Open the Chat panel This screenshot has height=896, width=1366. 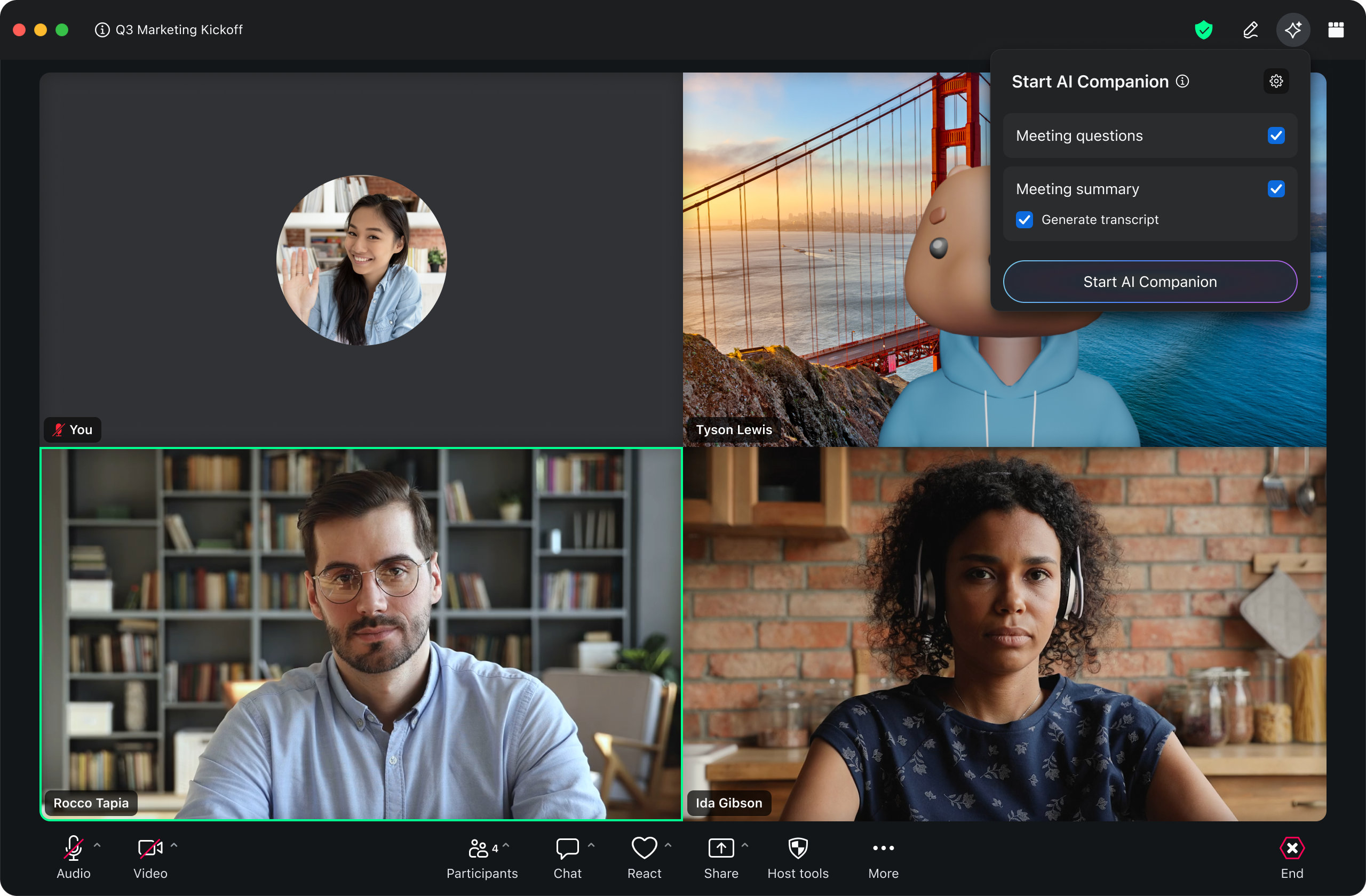567,848
